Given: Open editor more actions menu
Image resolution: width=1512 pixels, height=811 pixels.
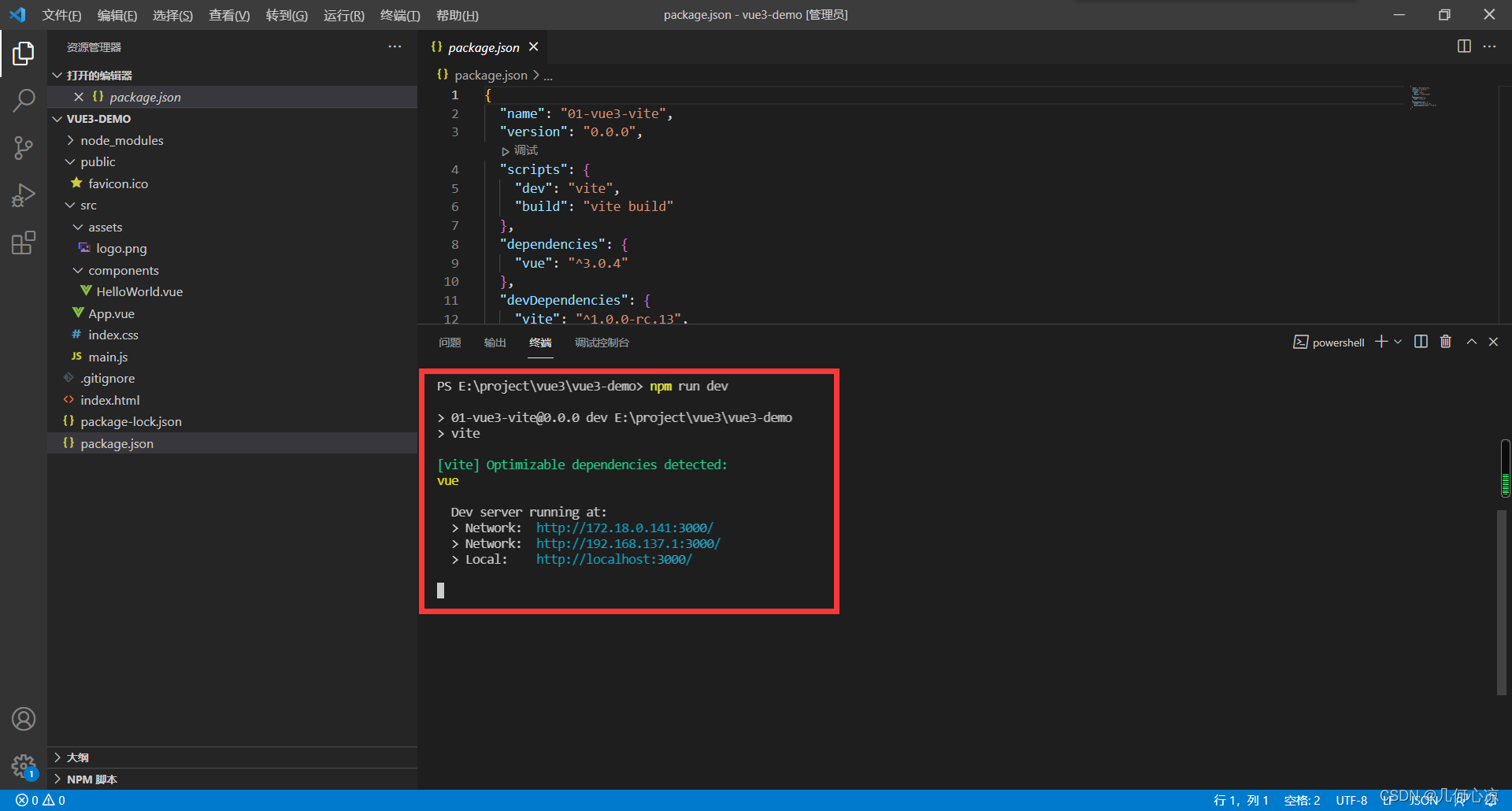Looking at the screenshot, I should [x=1489, y=46].
